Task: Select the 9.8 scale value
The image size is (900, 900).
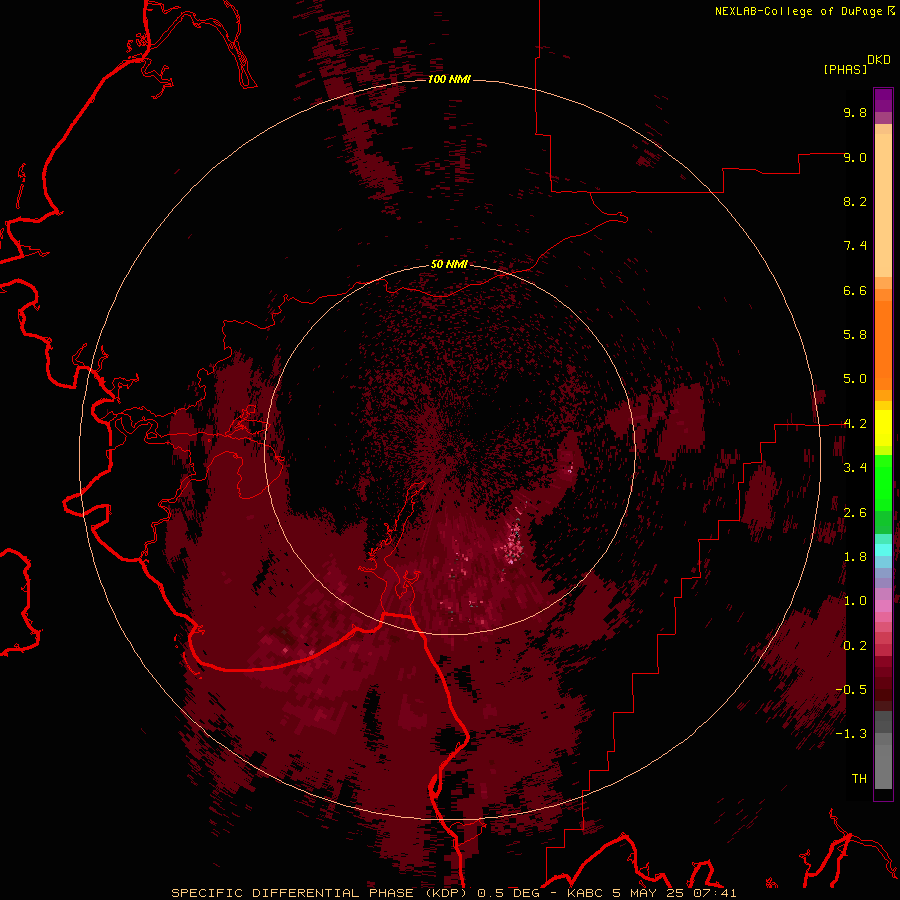Action: 855,112
